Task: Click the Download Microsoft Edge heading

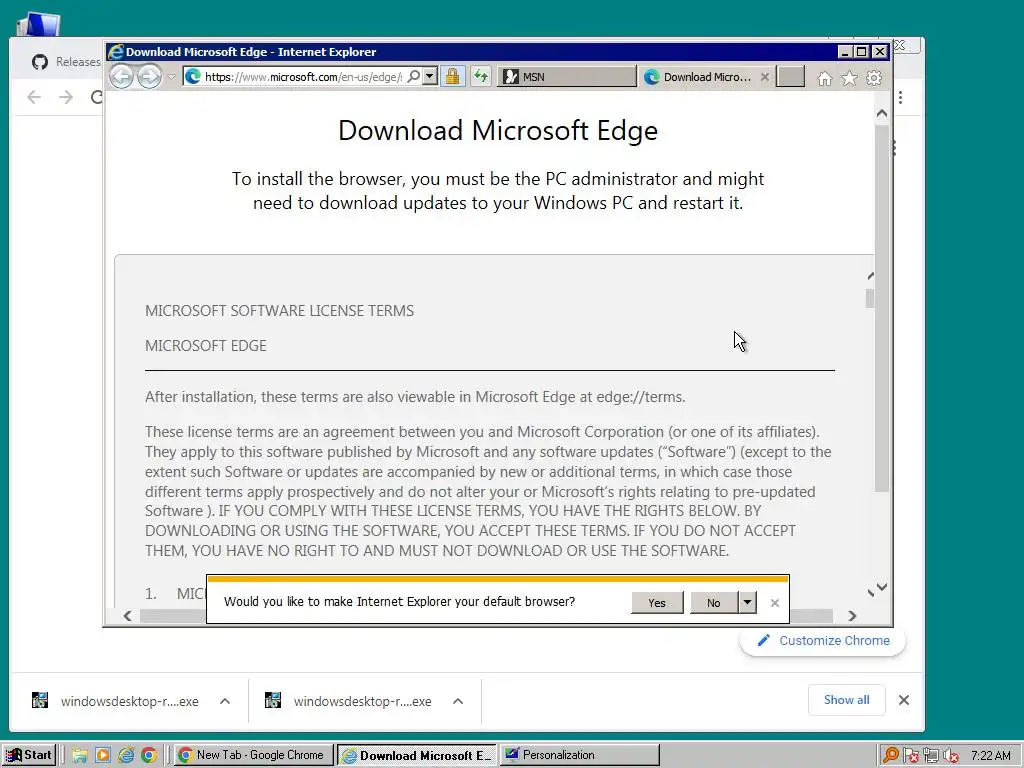Action: 498,131
